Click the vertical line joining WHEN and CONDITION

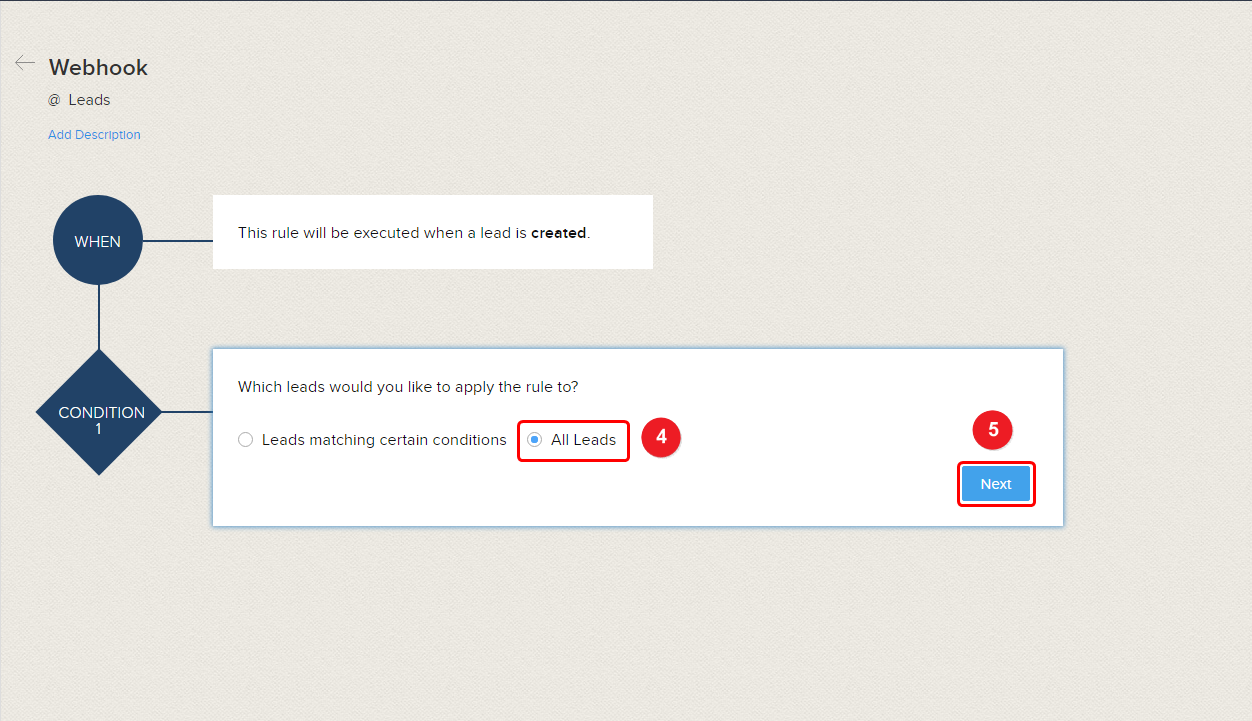click(99, 317)
